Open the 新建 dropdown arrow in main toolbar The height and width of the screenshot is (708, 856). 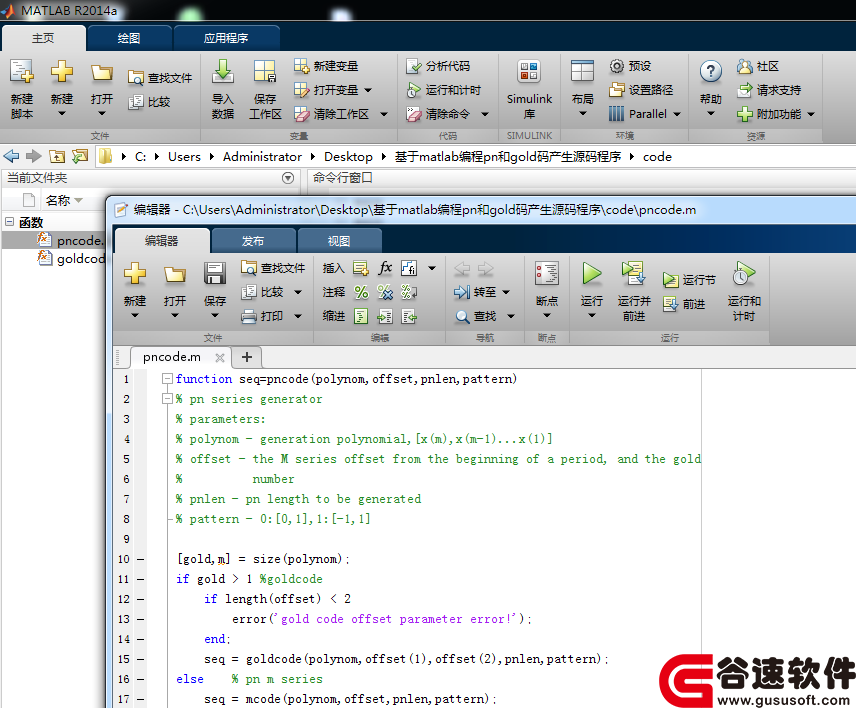[x=62, y=114]
